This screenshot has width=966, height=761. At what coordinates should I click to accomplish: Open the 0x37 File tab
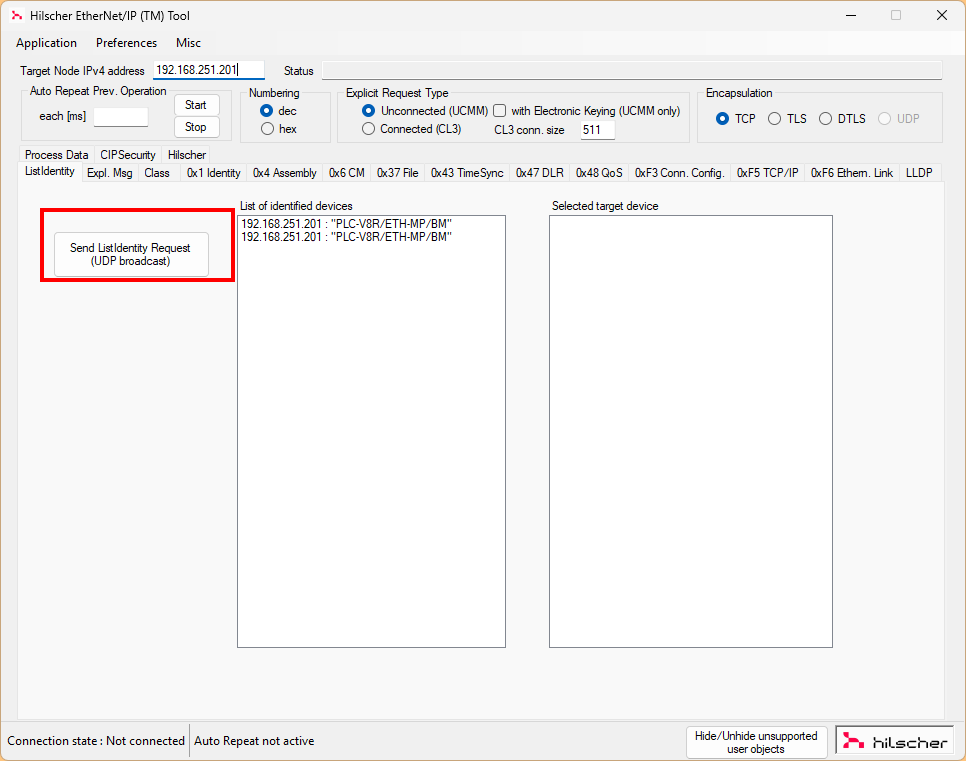click(397, 173)
